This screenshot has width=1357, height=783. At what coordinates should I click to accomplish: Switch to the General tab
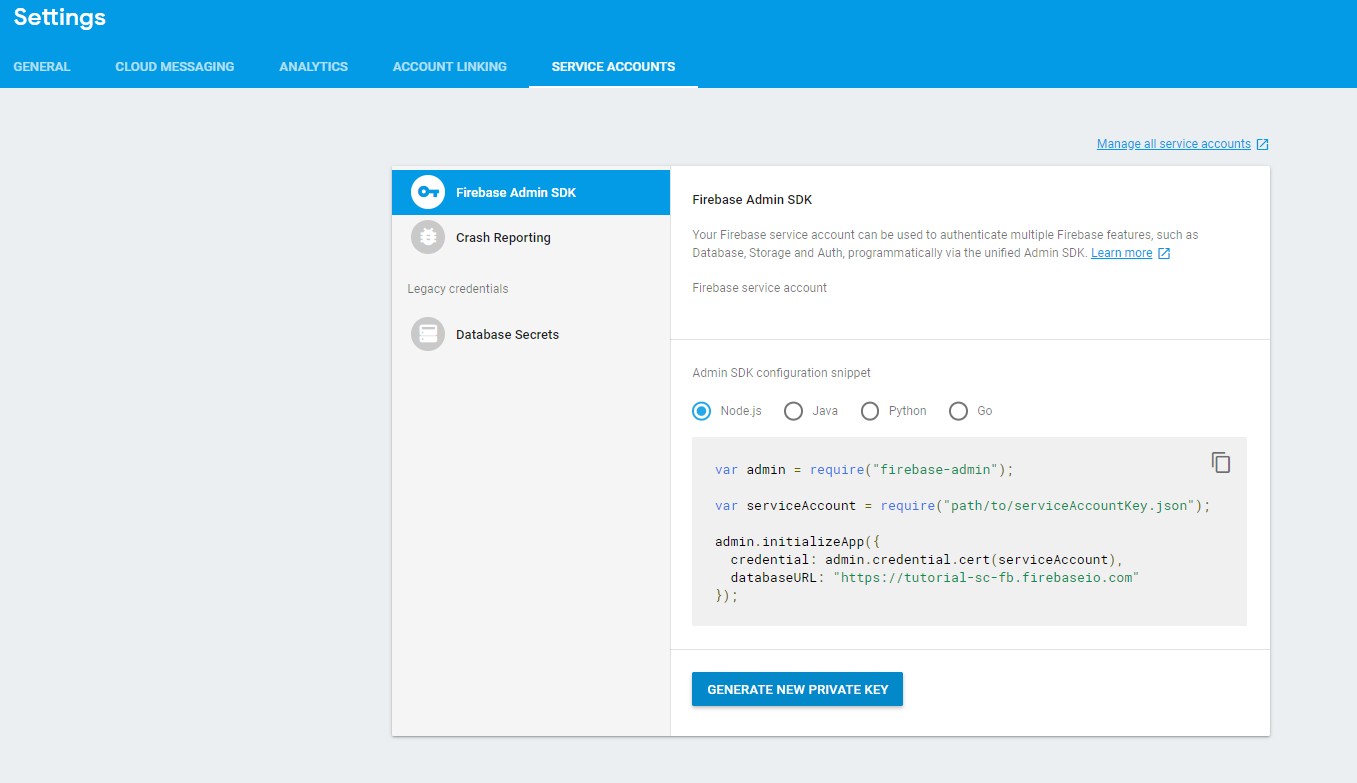click(x=42, y=67)
